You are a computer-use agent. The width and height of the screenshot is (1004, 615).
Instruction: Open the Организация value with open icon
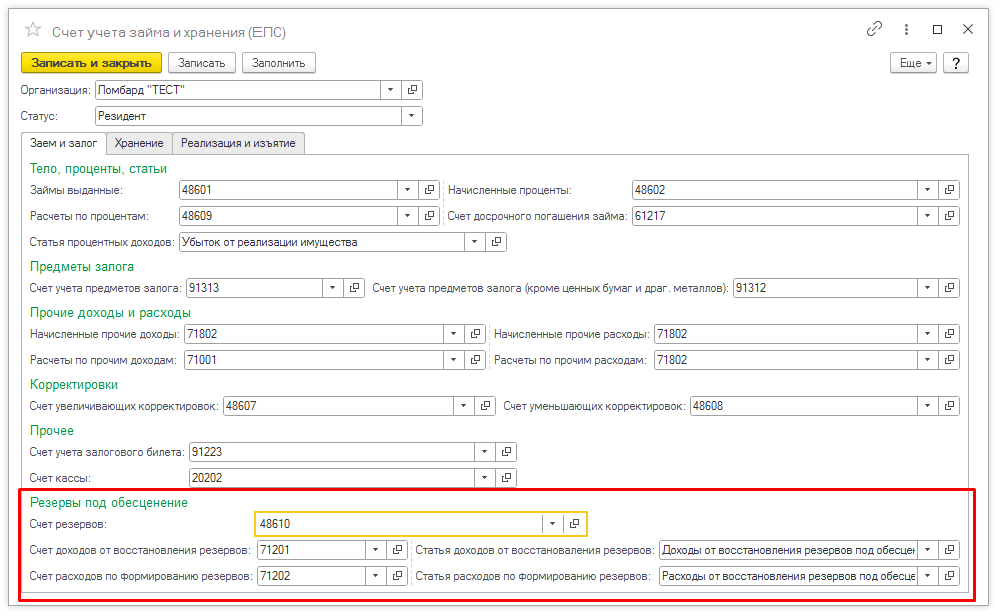pos(412,90)
